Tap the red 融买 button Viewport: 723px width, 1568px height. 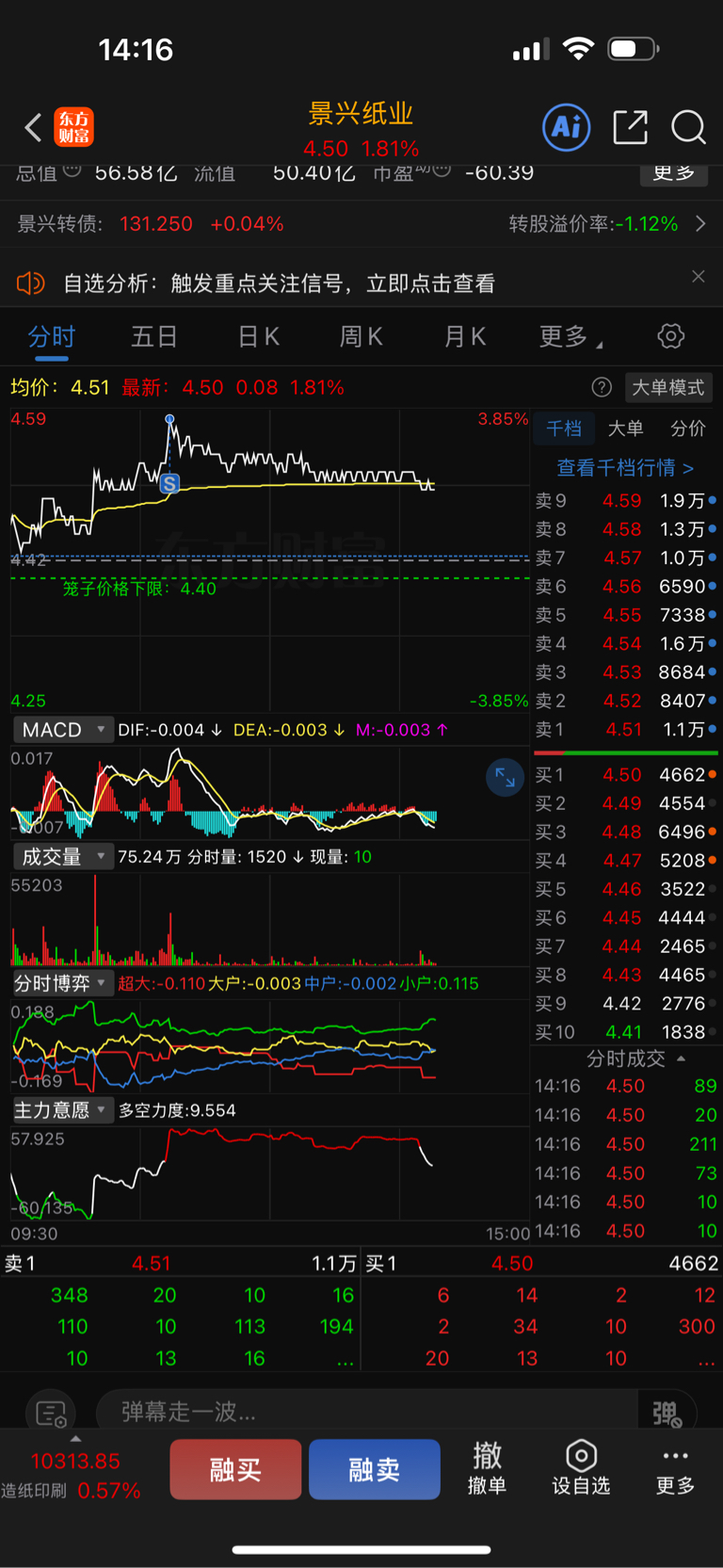click(235, 1469)
